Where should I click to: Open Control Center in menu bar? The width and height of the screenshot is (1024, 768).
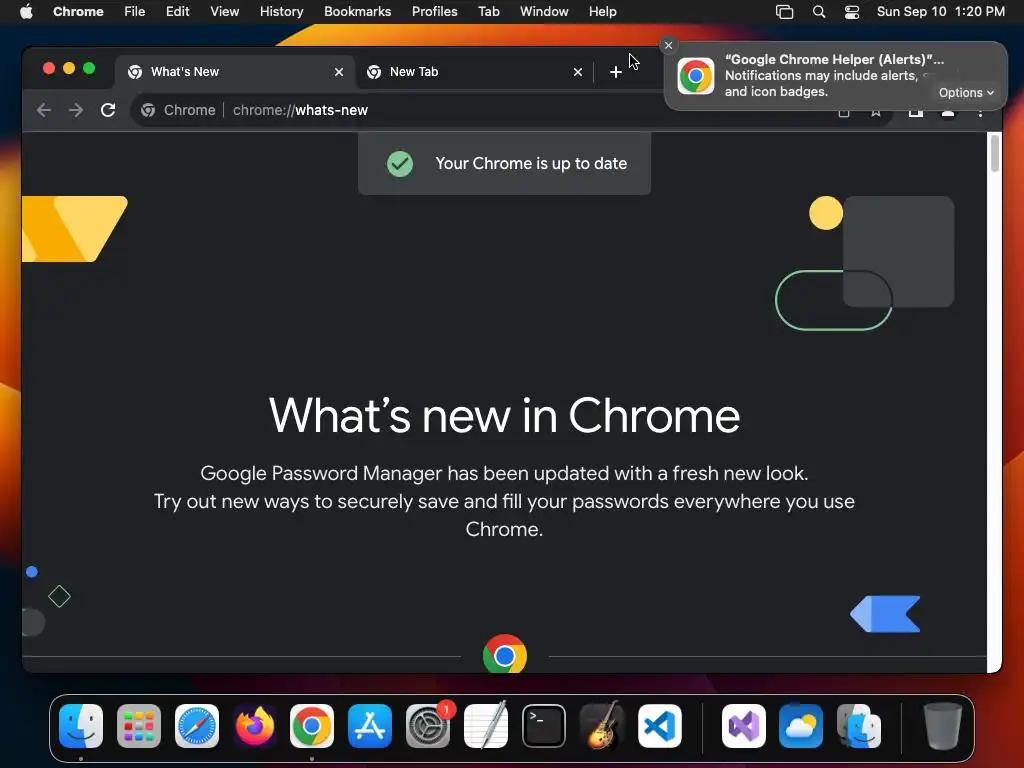[852, 12]
